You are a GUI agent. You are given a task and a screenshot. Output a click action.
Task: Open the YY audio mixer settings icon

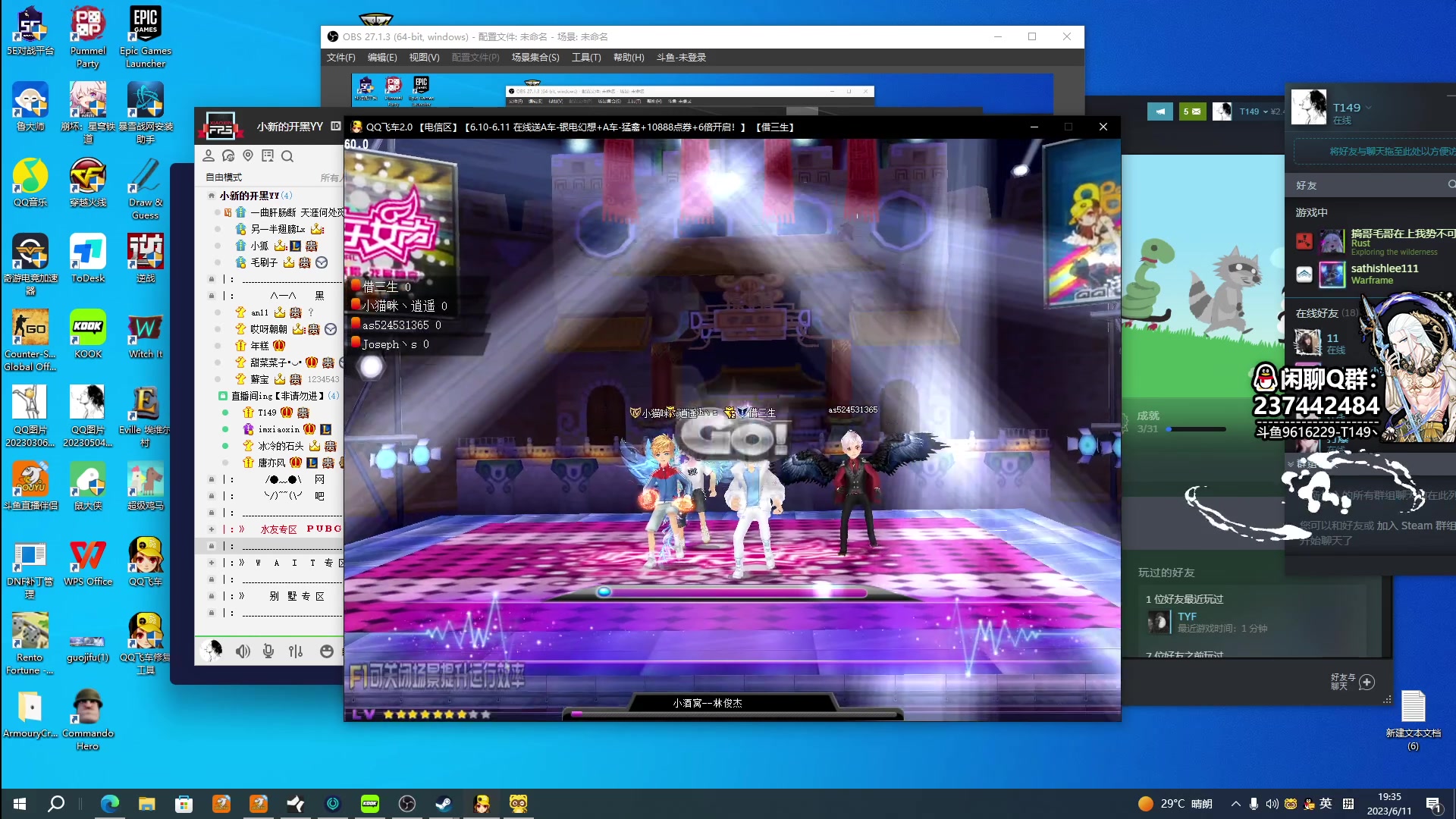[296, 651]
